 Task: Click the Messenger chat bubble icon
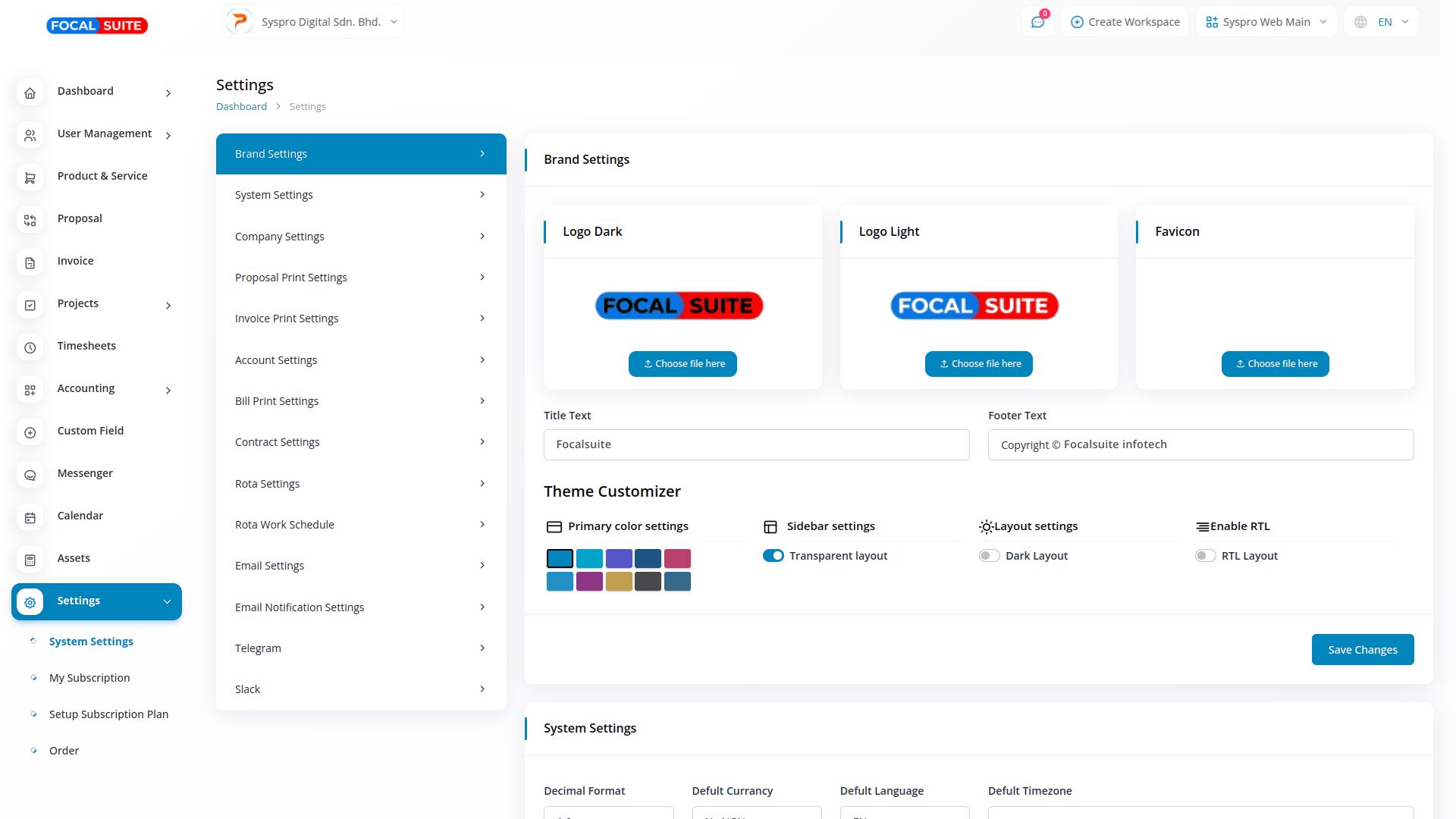[30, 475]
